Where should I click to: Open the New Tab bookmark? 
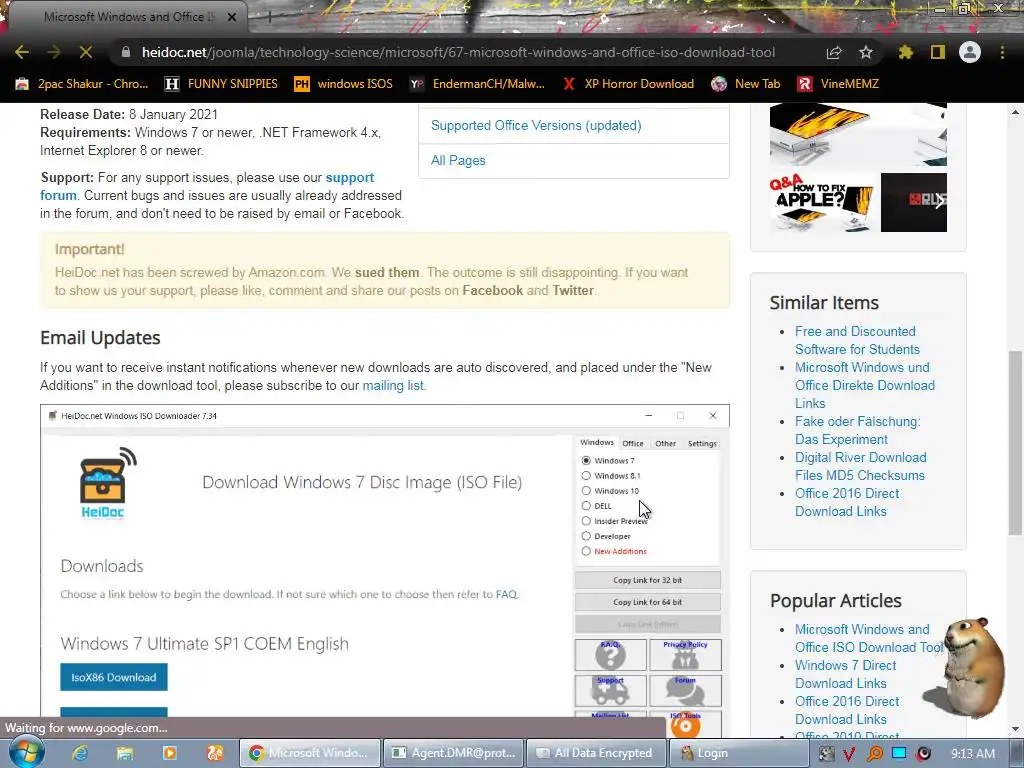click(746, 84)
